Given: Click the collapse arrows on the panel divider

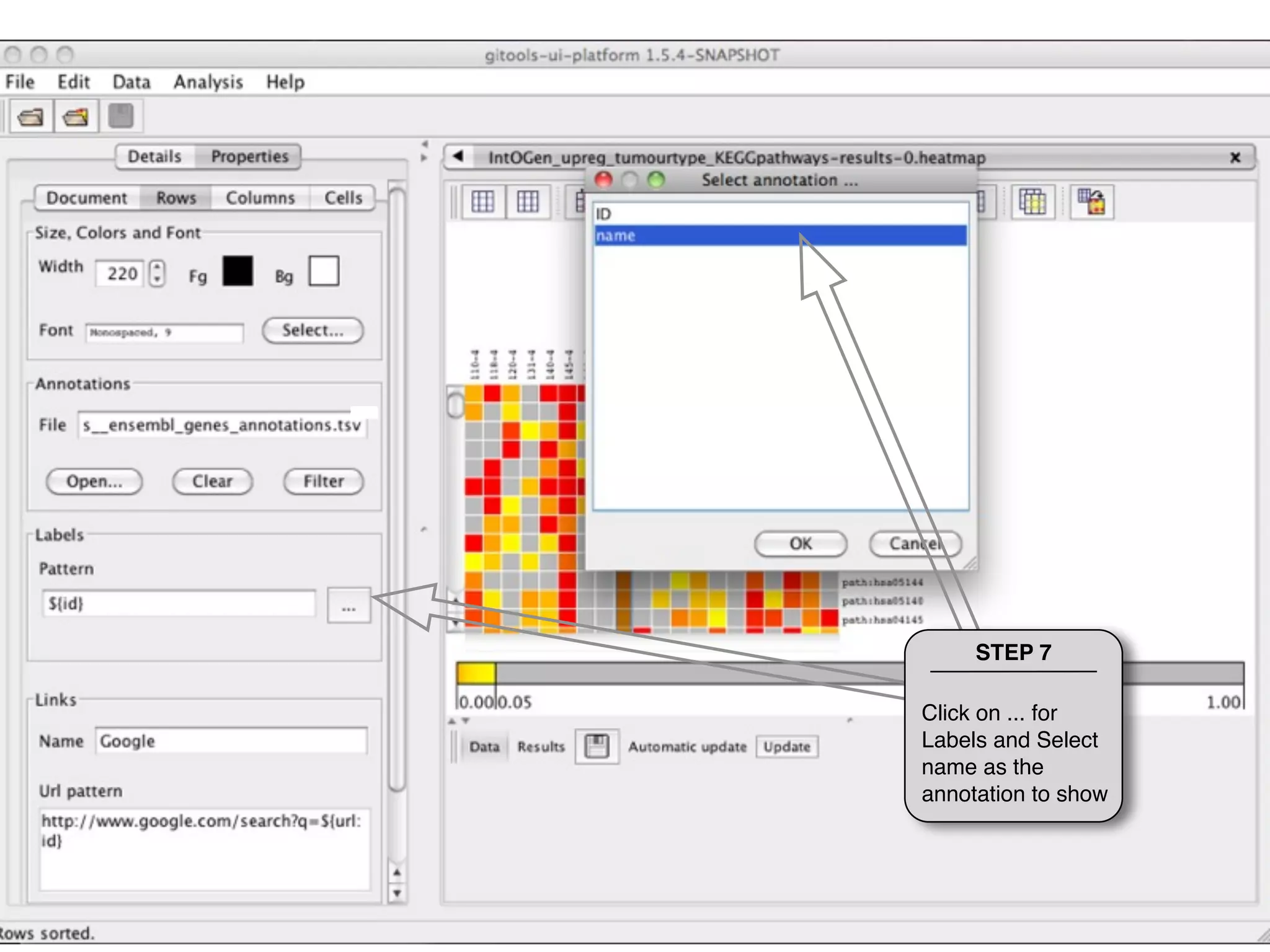Looking at the screenshot, I should point(424,151).
